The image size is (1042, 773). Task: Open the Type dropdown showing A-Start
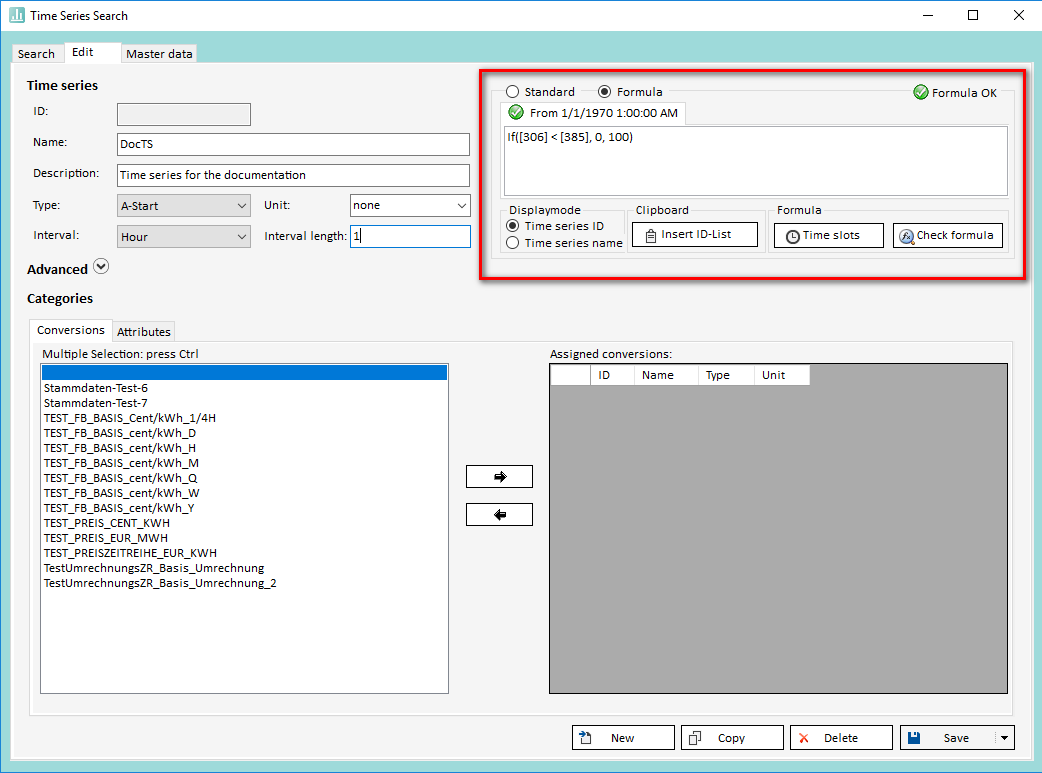pyautogui.click(x=184, y=205)
